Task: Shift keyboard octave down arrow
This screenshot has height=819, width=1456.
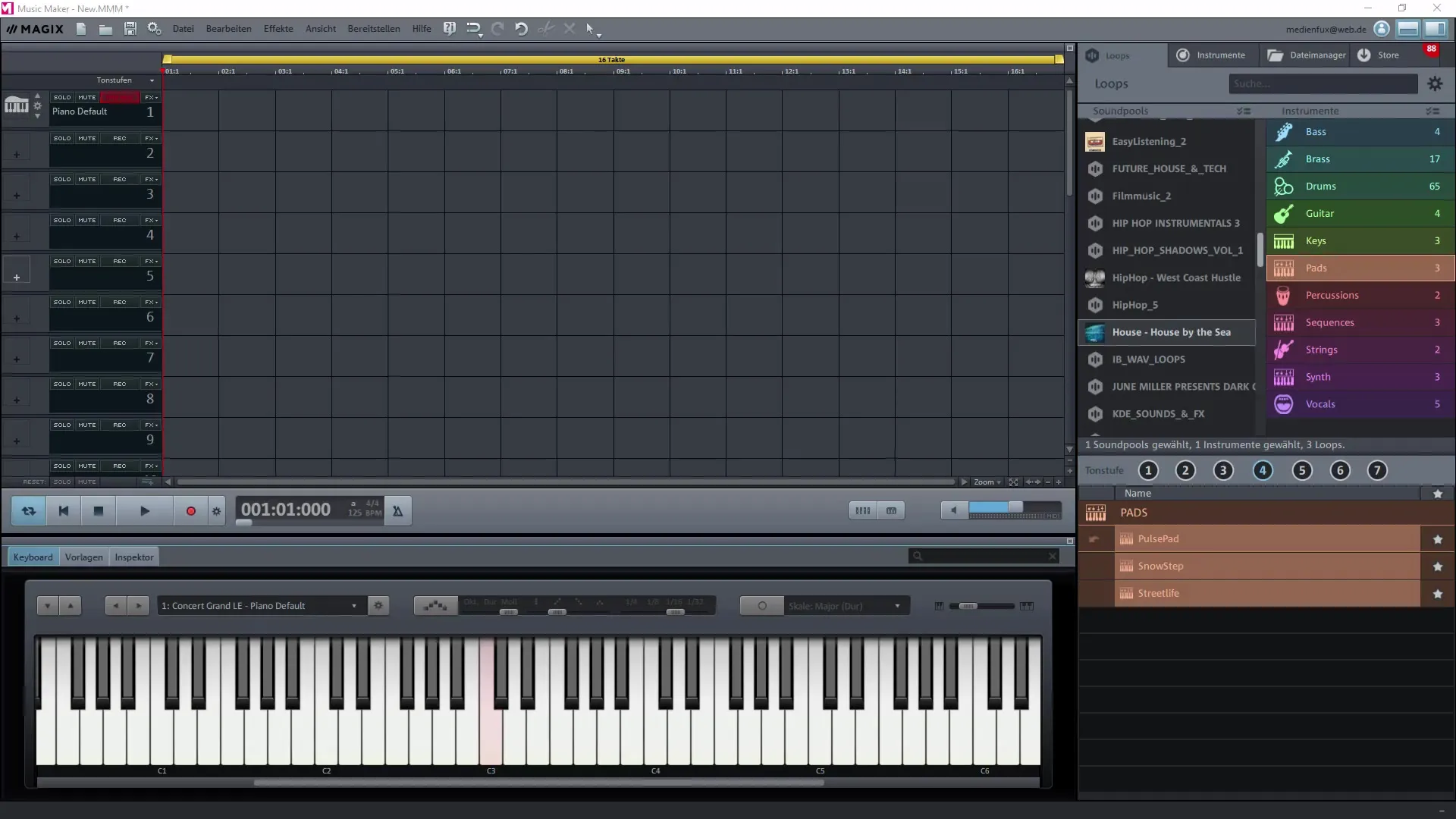Action: pyautogui.click(x=47, y=605)
